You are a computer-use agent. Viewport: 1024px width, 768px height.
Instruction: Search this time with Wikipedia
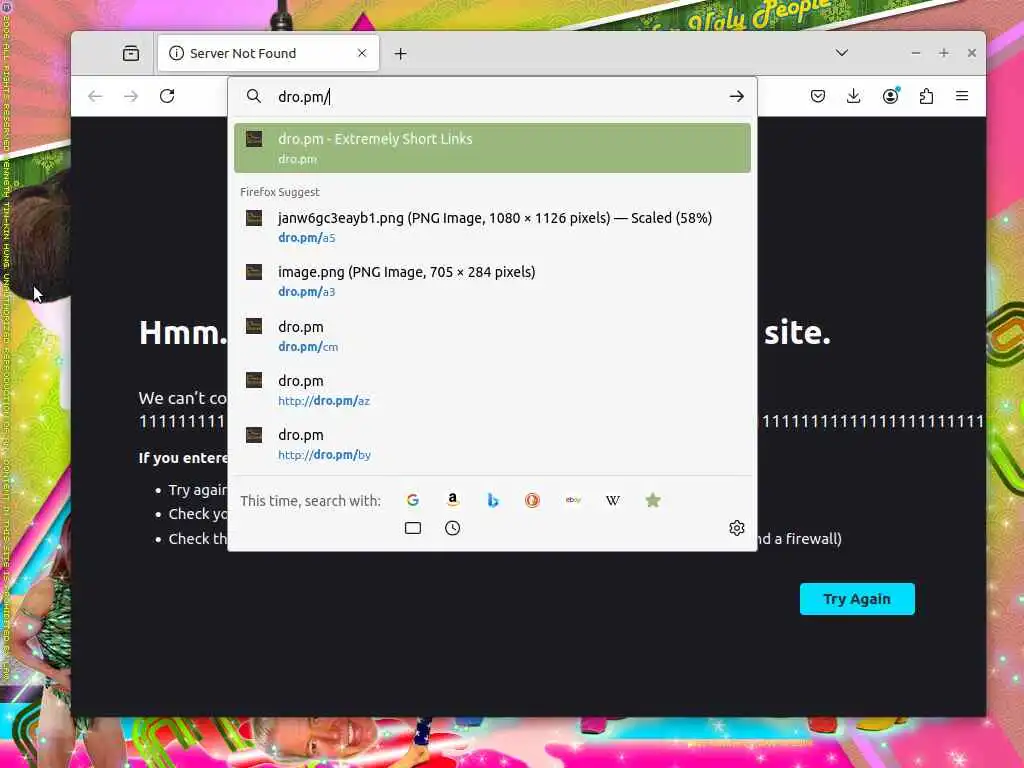click(613, 500)
